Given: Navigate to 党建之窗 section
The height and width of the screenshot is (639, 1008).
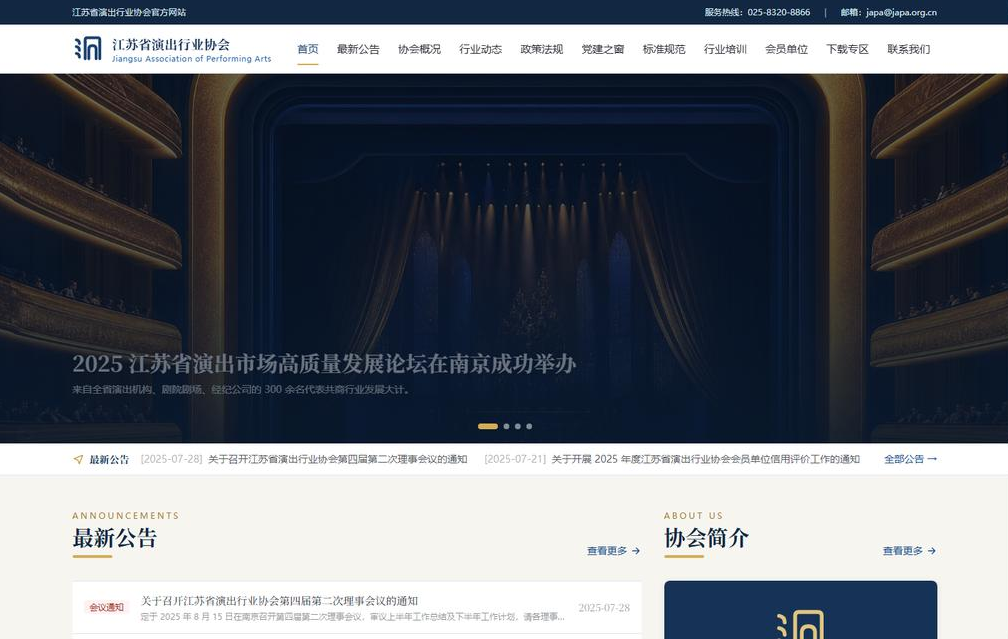Looking at the screenshot, I should [x=602, y=49].
